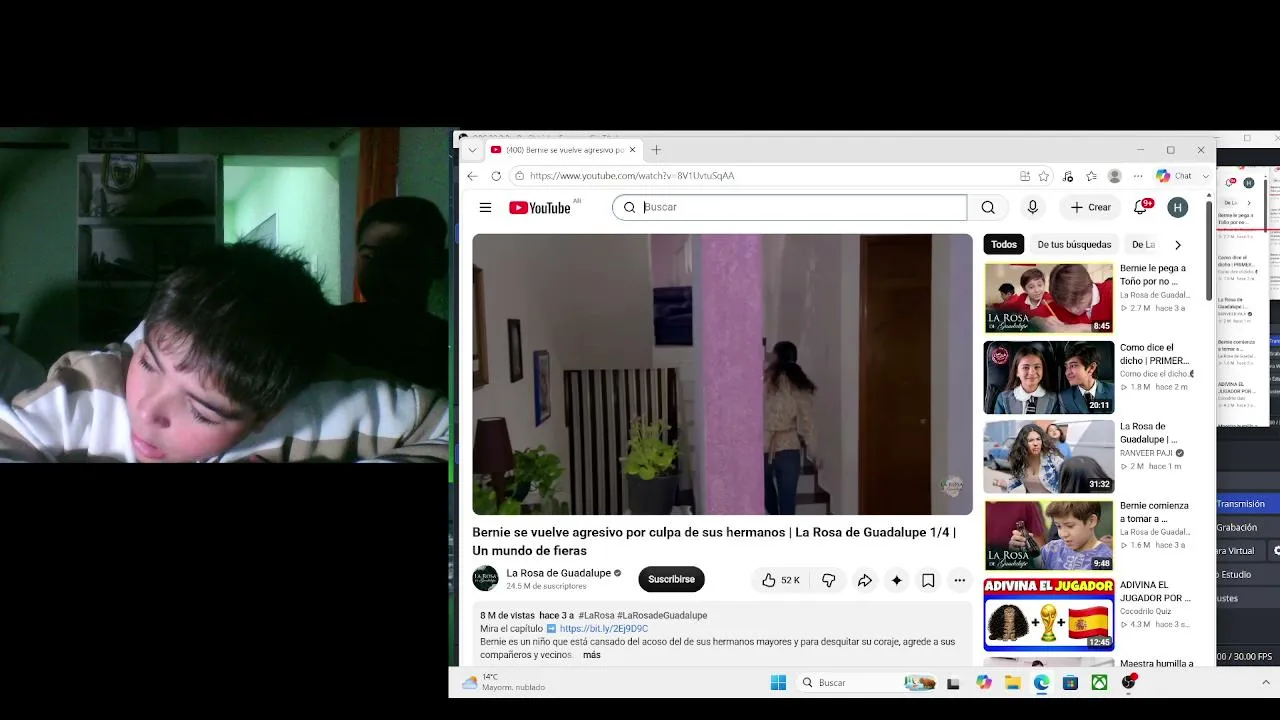Open the #LaRosa hashtag link
This screenshot has height=720, width=1280.
click(594, 616)
